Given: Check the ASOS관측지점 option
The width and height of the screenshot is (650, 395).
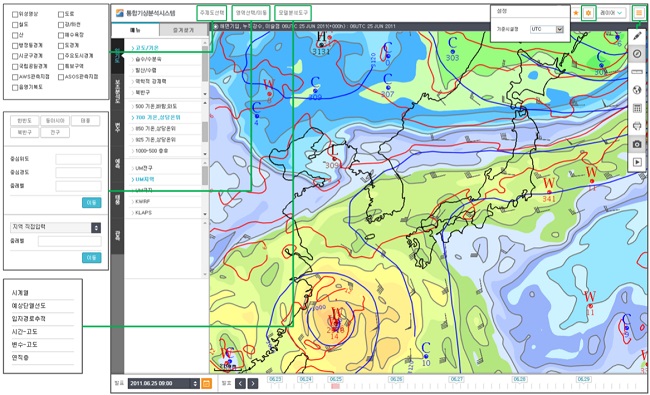Looking at the screenshot, I should coord(61,77).
